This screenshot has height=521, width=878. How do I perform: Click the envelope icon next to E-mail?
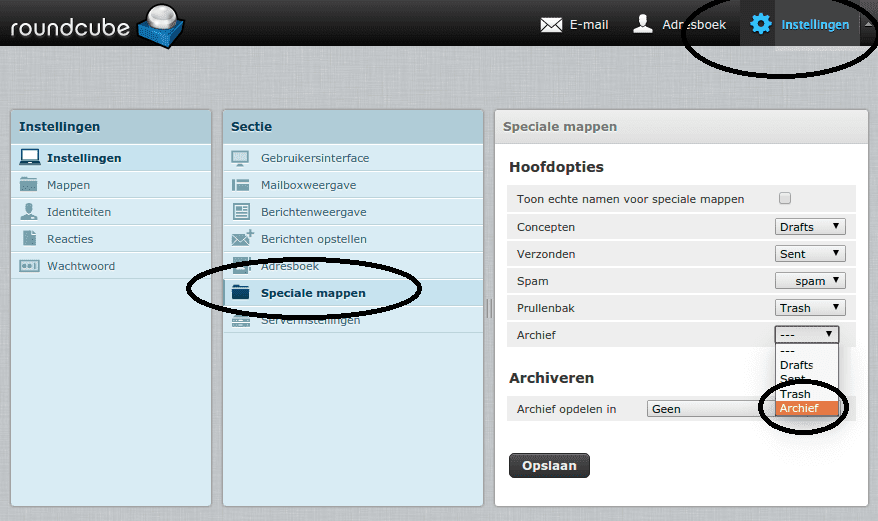point(551,24)
